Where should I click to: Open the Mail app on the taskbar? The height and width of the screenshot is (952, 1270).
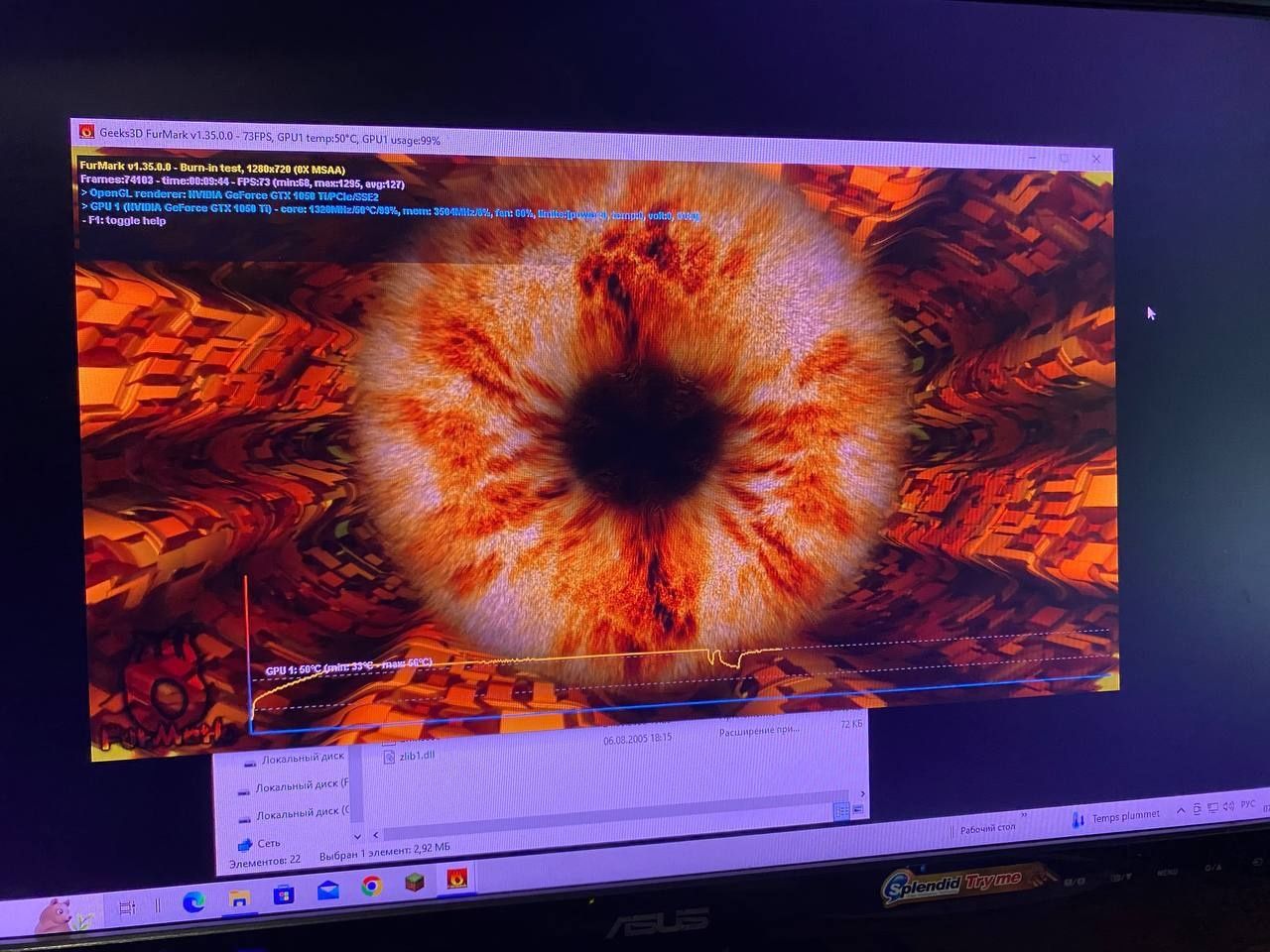click(x=328, y=891)
